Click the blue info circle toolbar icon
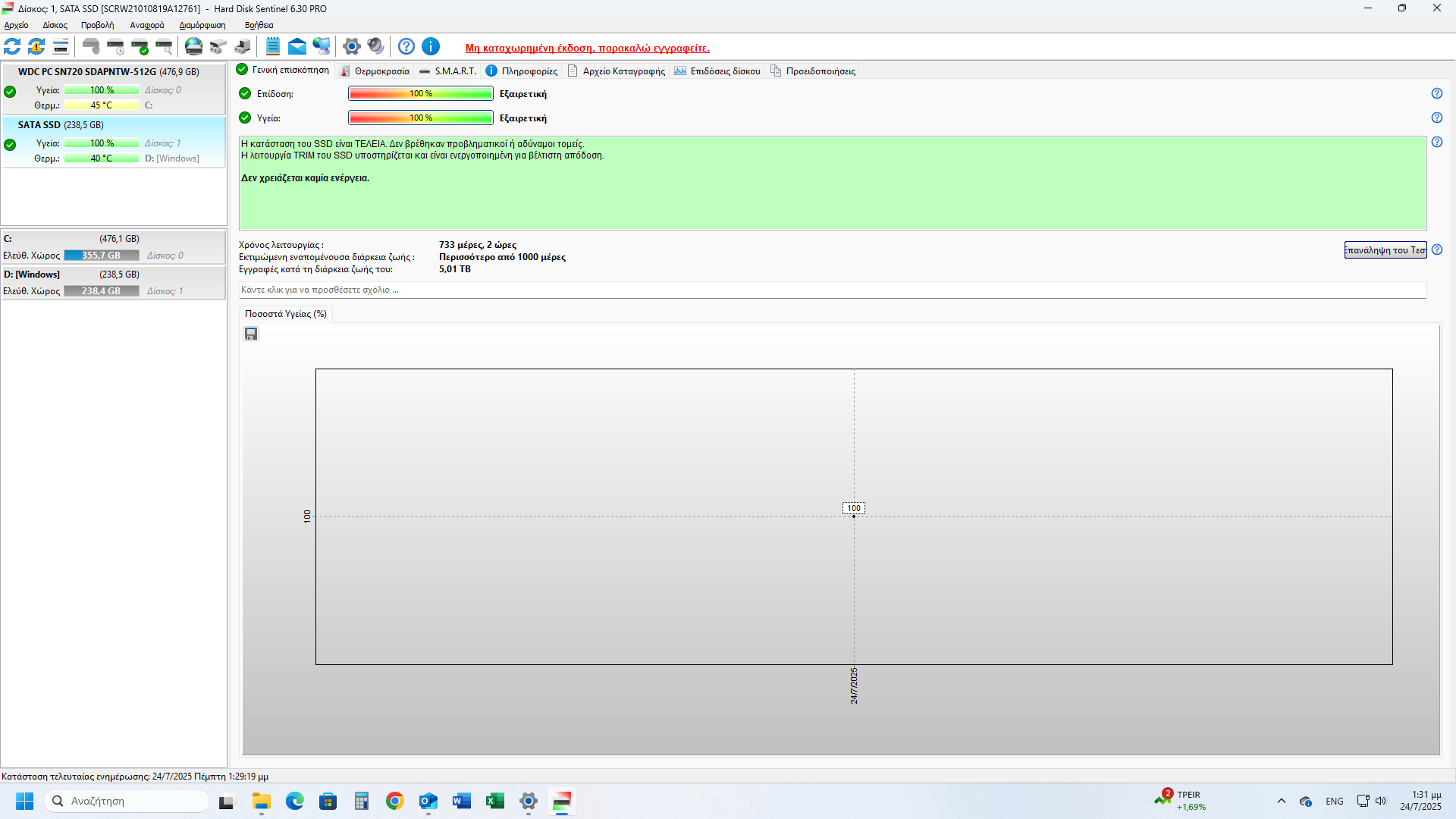1456x819 pixels. [x=431, y=47]
